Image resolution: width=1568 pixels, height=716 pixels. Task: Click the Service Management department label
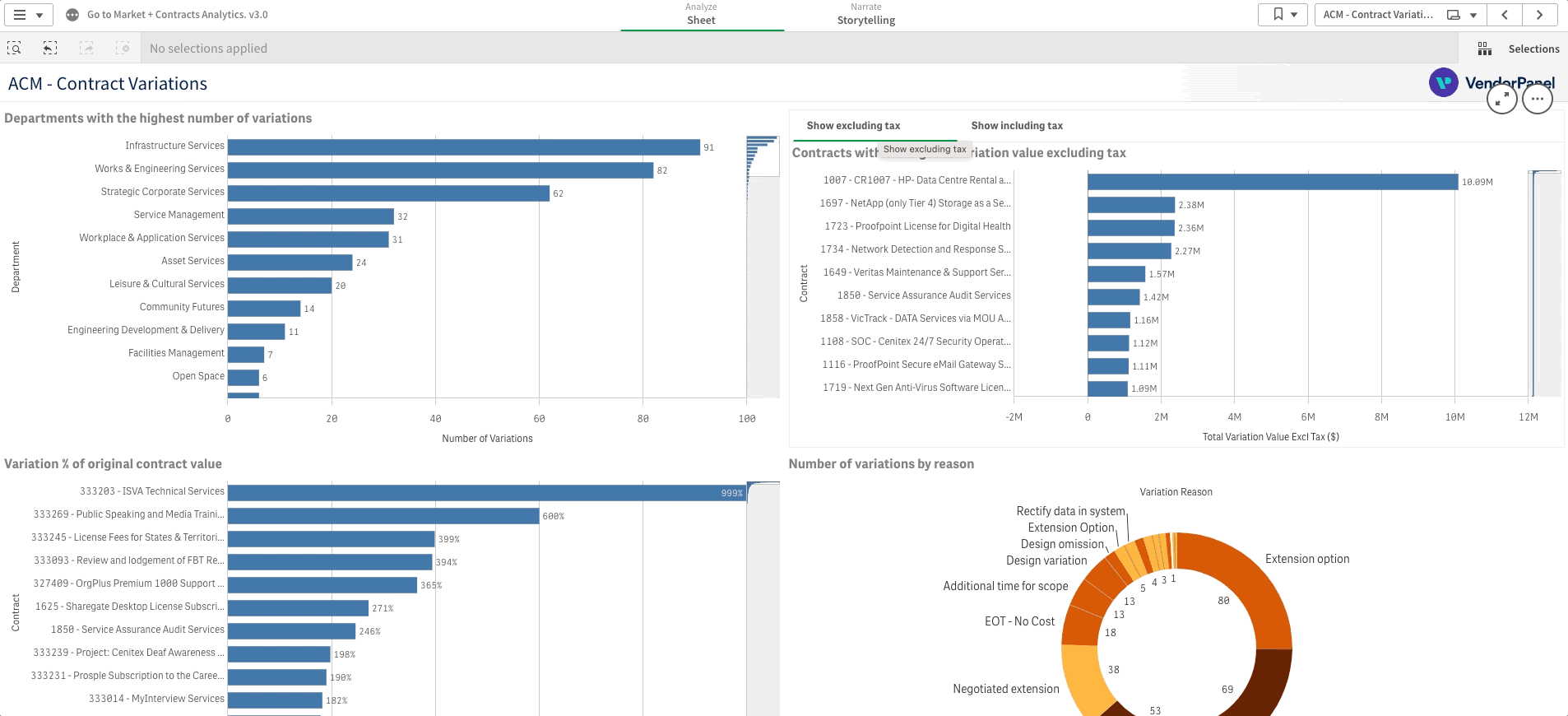pos(179,215)
